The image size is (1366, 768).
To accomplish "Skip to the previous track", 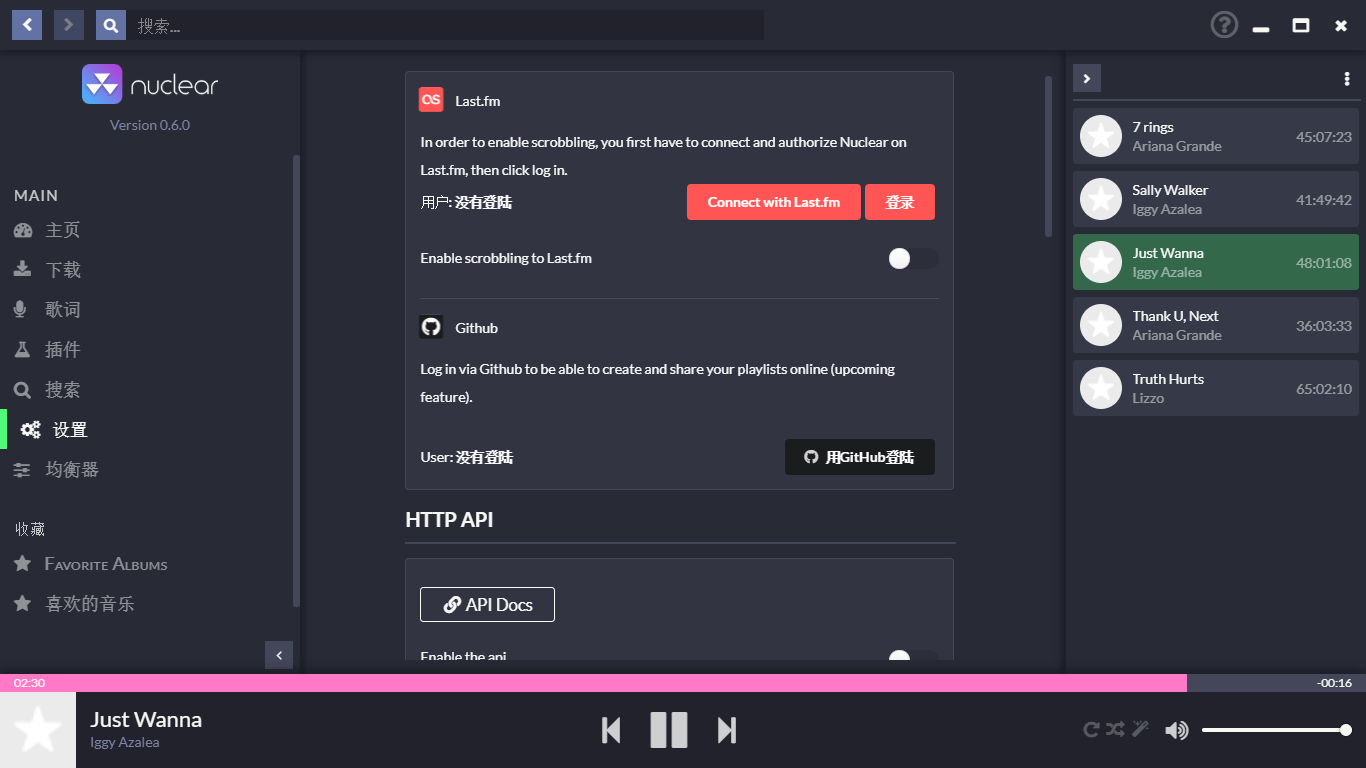I will click(611, 730).
